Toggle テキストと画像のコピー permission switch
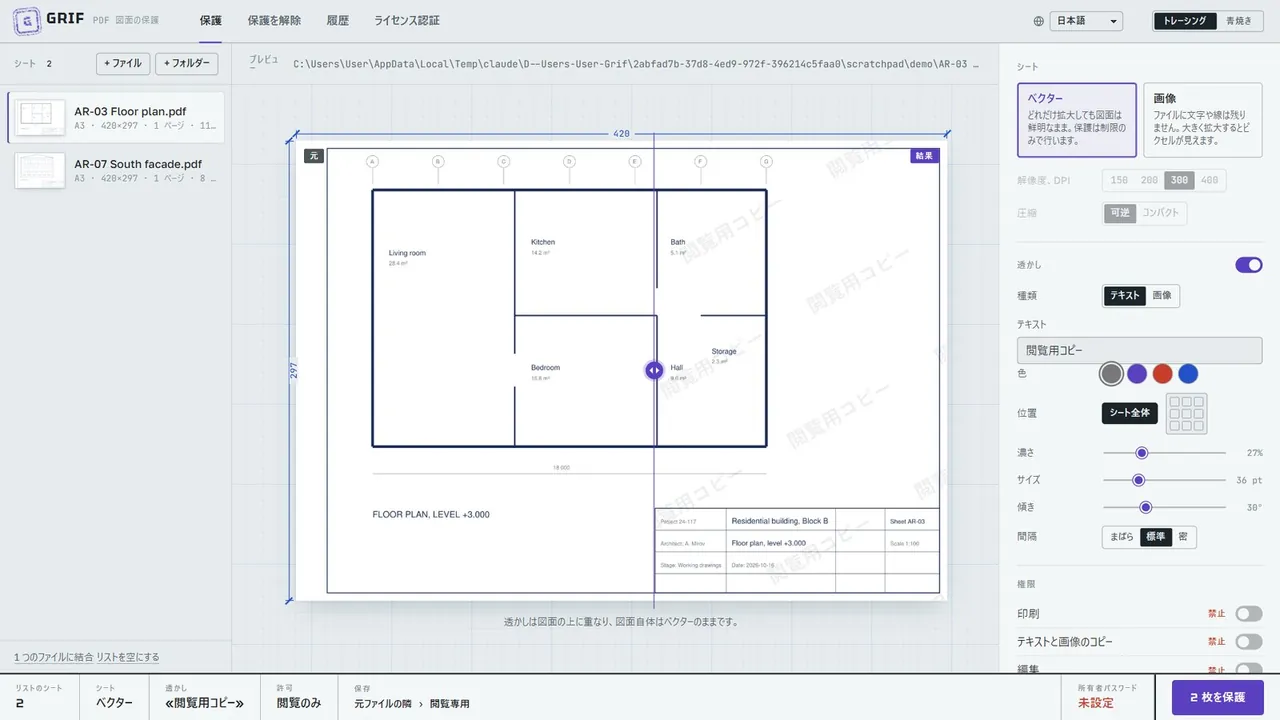This screenshot has width=1280, height=720. pos(1249,642)
